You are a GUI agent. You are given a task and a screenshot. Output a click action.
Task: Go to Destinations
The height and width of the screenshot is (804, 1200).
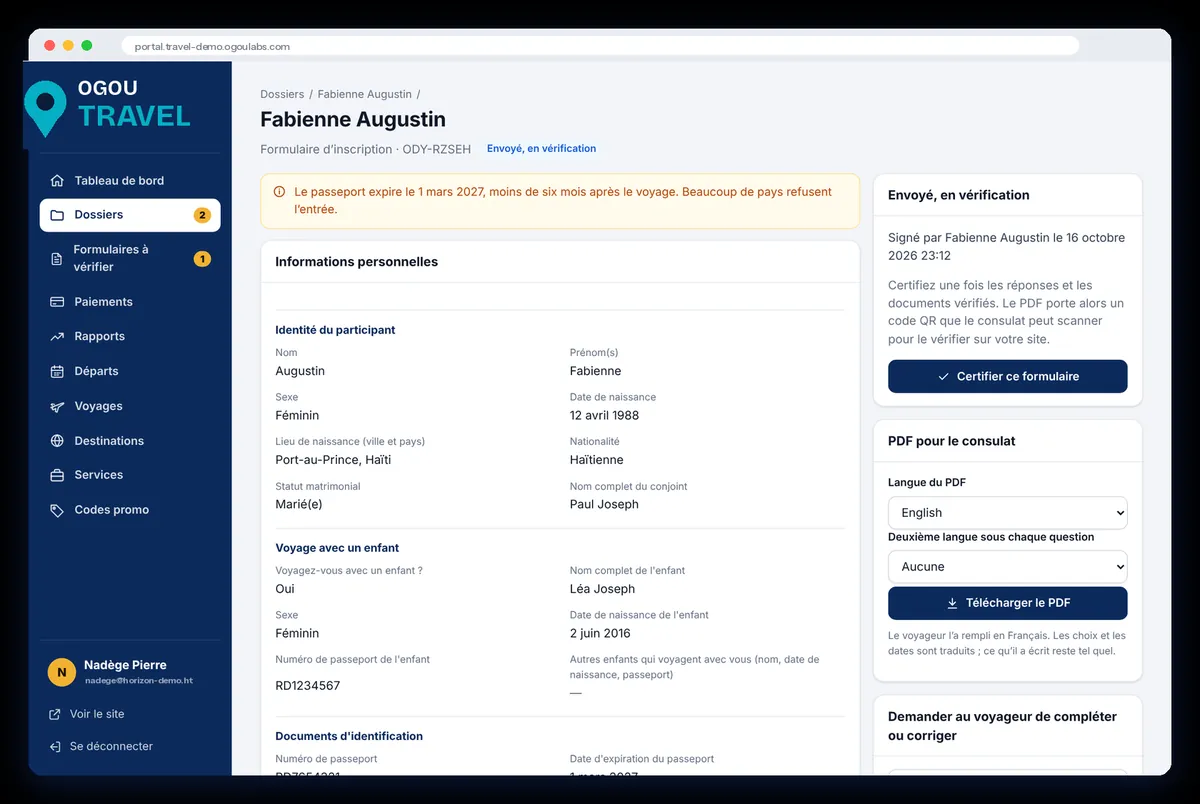(130, 441)
